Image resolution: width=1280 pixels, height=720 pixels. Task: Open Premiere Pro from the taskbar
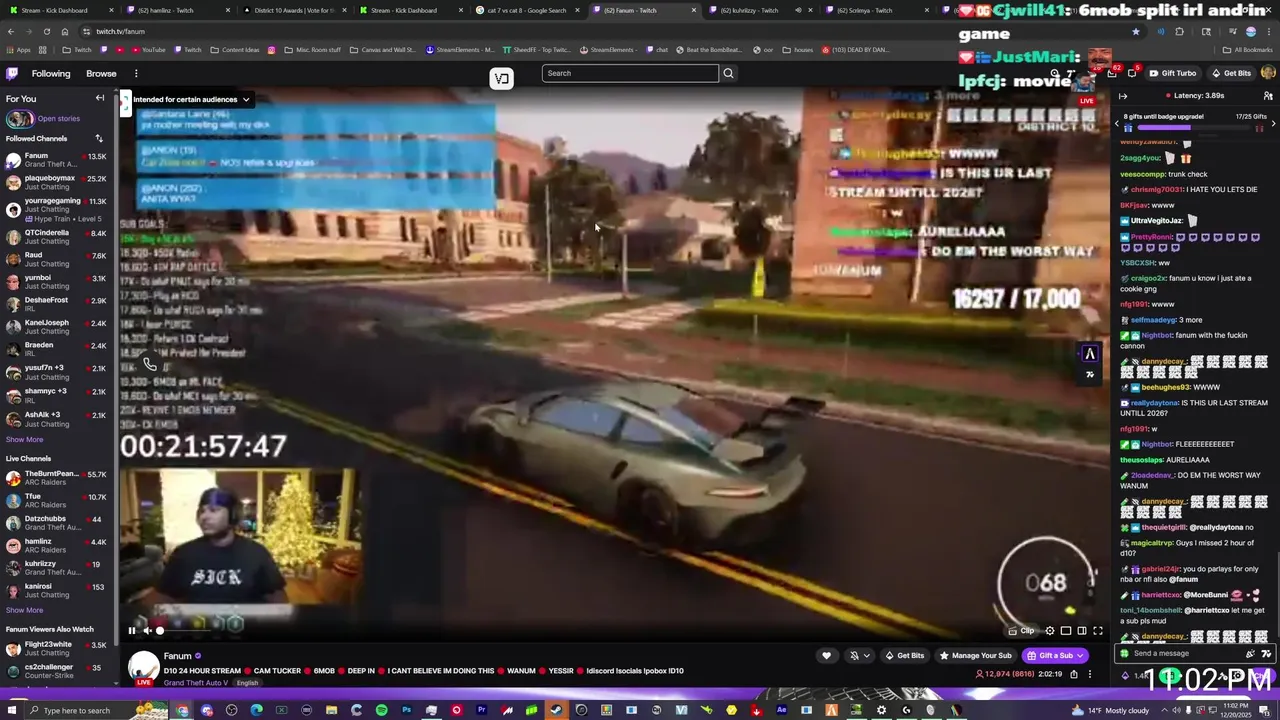(x=481, y=710)
